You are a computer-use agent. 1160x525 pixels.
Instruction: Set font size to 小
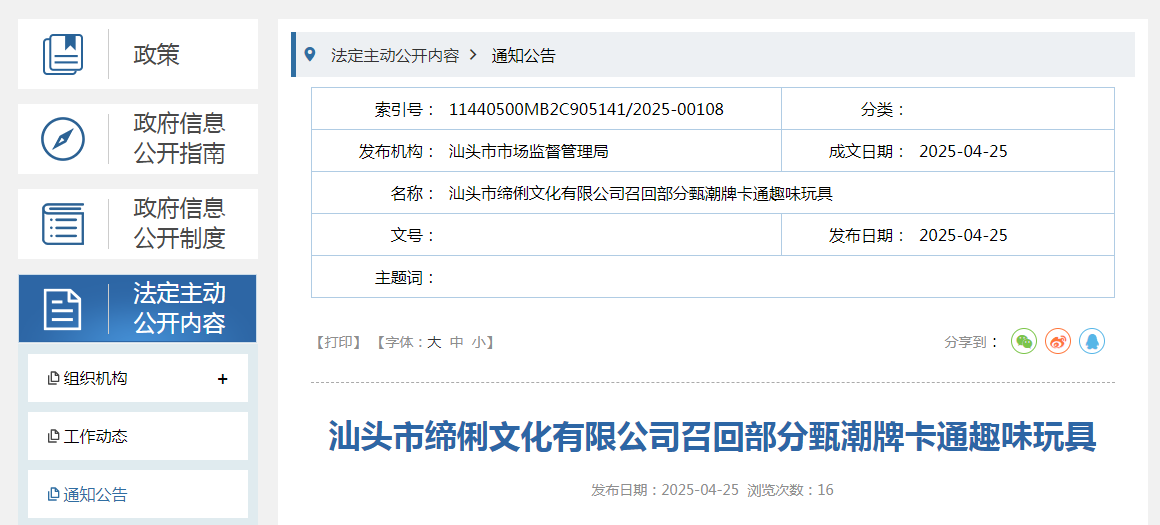pos(479,342)
